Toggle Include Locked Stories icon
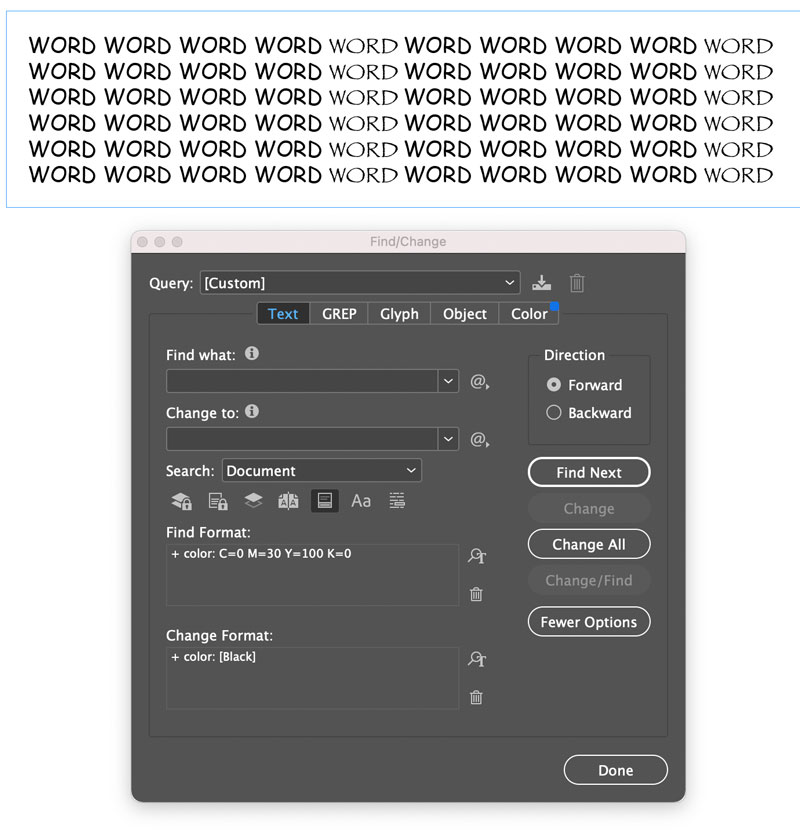Screen dimensions: 800x839 tap(218, 501)
